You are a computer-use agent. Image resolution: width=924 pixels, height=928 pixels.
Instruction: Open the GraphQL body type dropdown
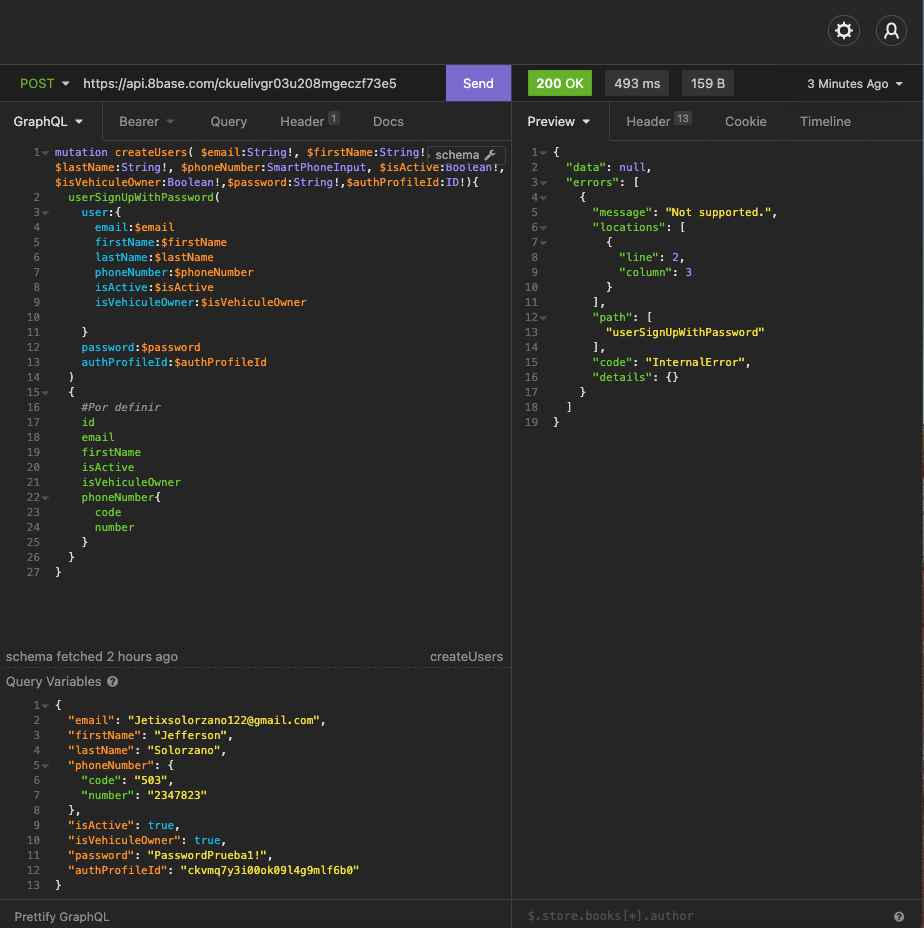coord(48,122)
